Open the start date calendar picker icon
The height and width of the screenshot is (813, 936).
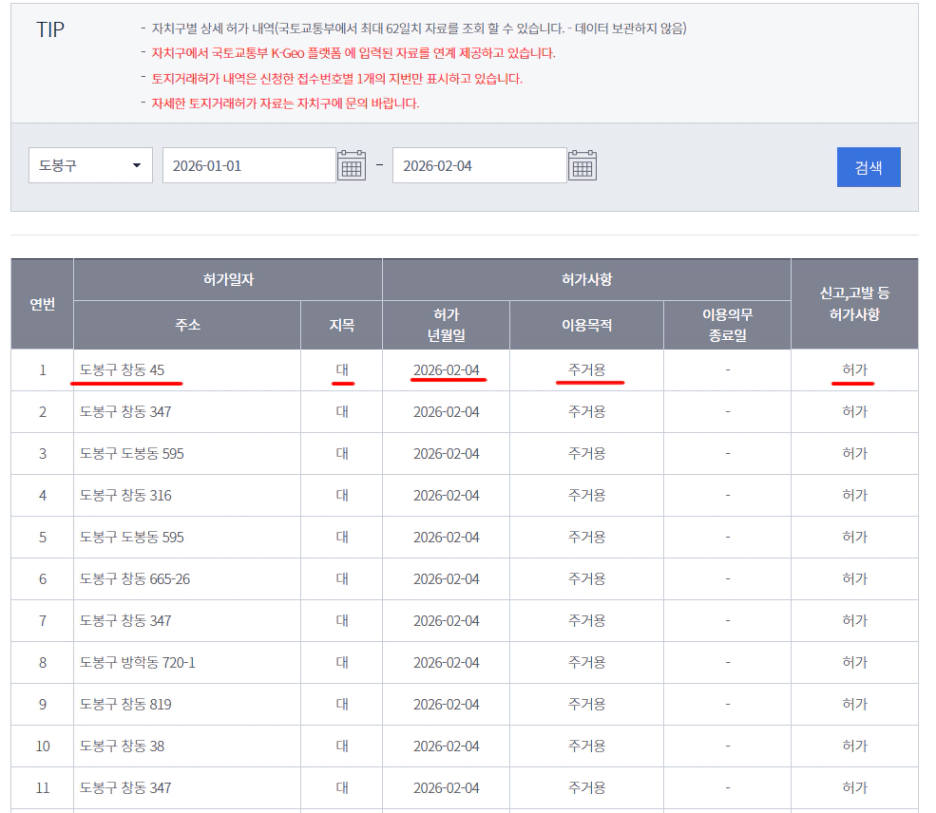tap(351, 165)
